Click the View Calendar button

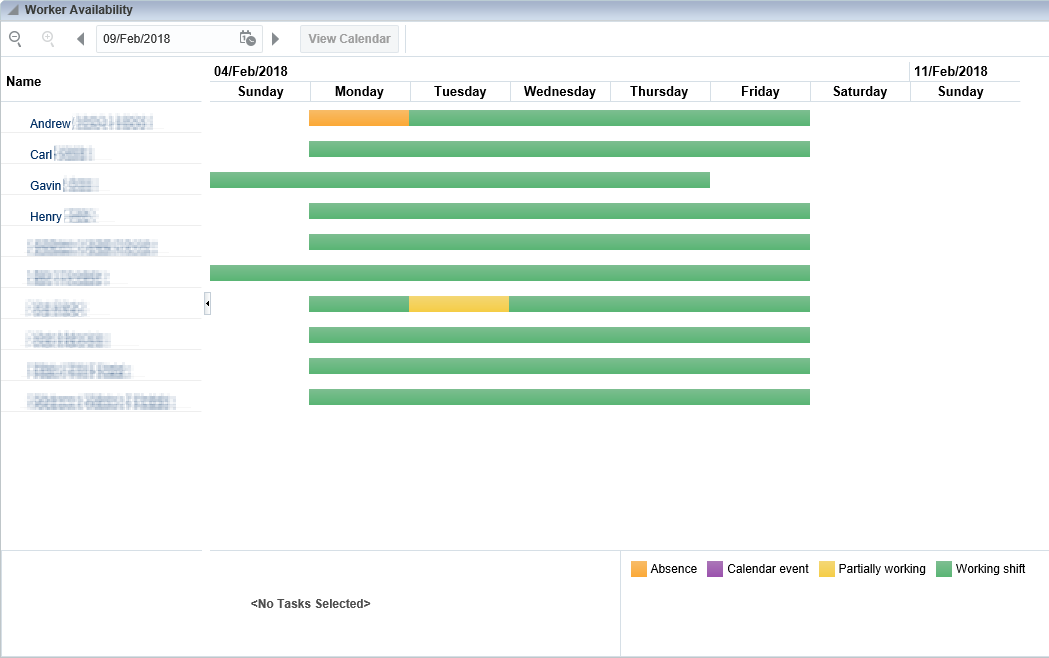tap(349, 38)
